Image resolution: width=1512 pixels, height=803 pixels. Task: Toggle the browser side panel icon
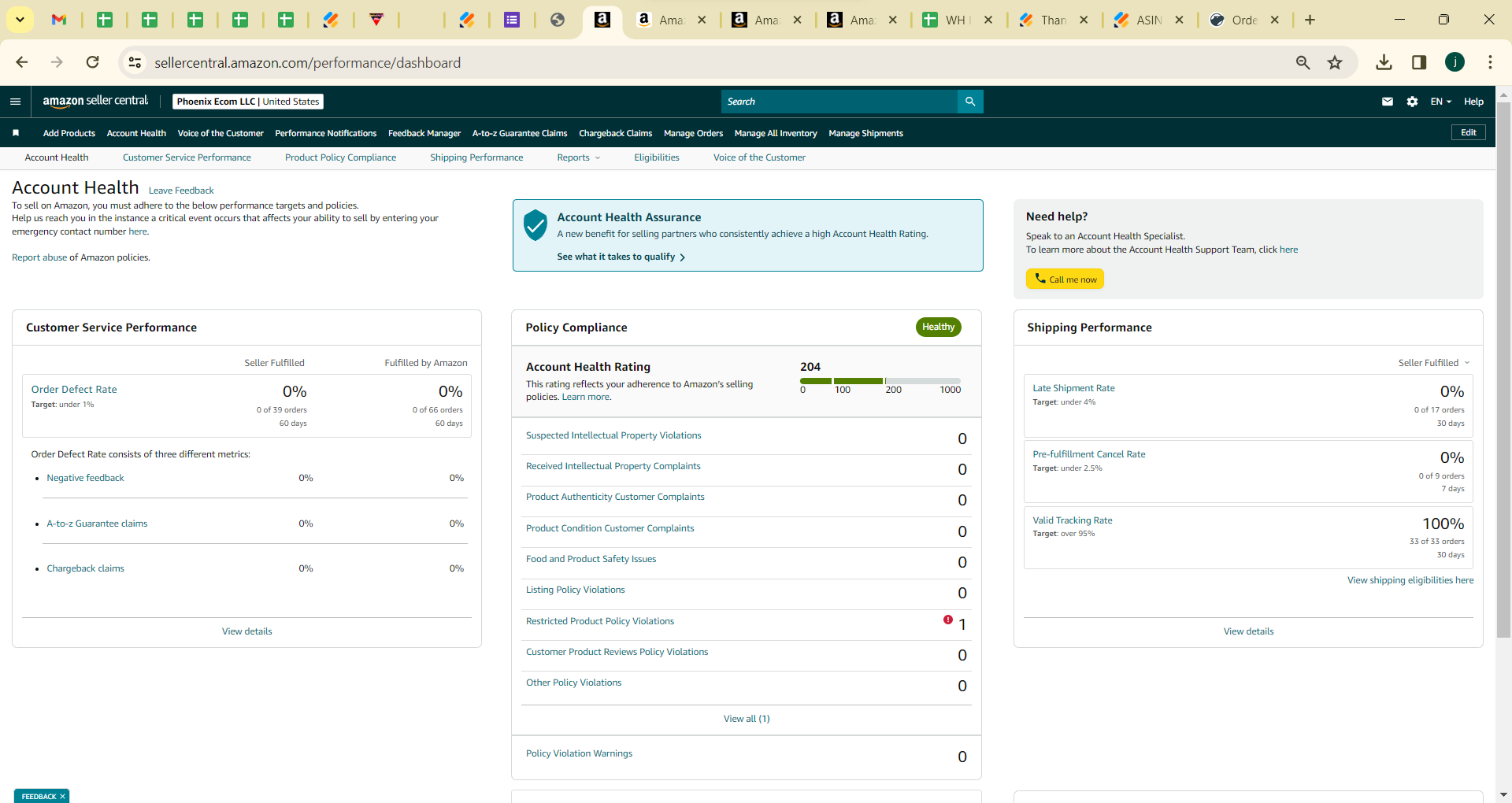1419,62
